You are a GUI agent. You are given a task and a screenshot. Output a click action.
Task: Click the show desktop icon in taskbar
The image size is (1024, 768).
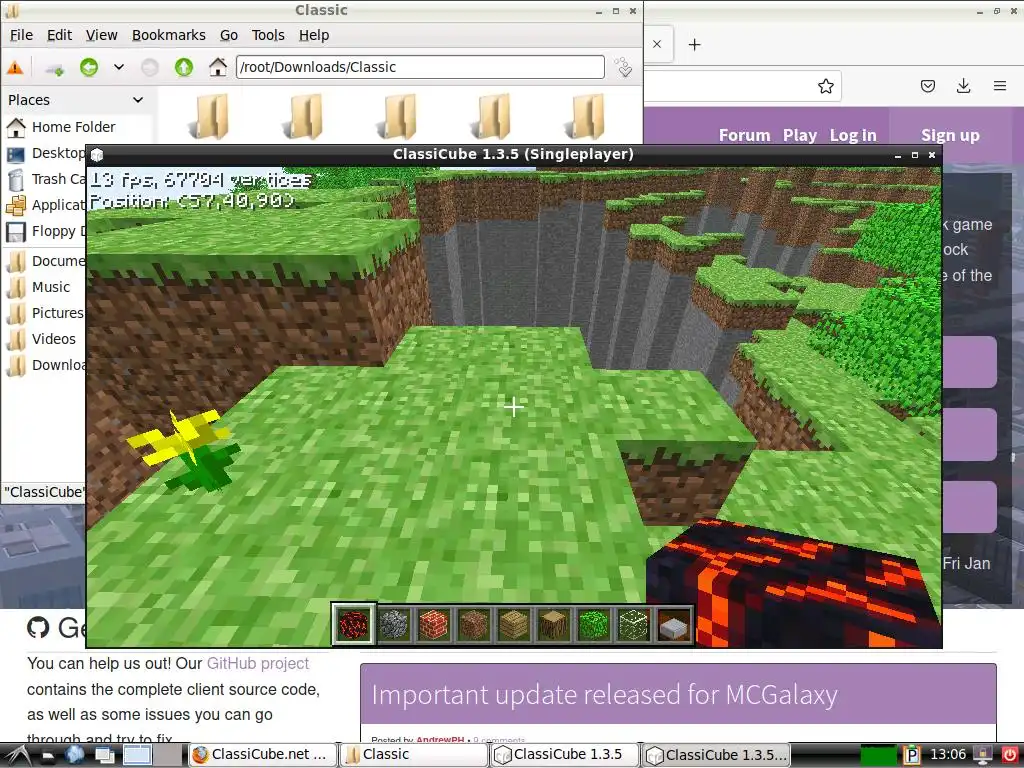(x=104, y=756)
